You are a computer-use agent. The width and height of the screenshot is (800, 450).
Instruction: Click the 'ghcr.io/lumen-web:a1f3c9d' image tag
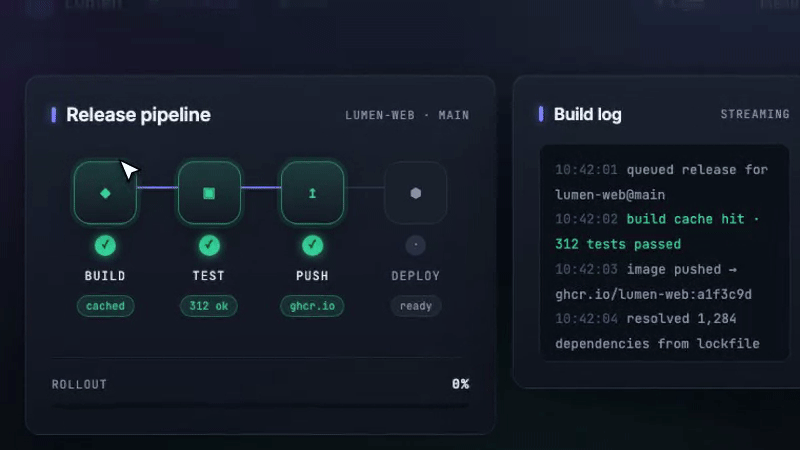tap(654, 294)
